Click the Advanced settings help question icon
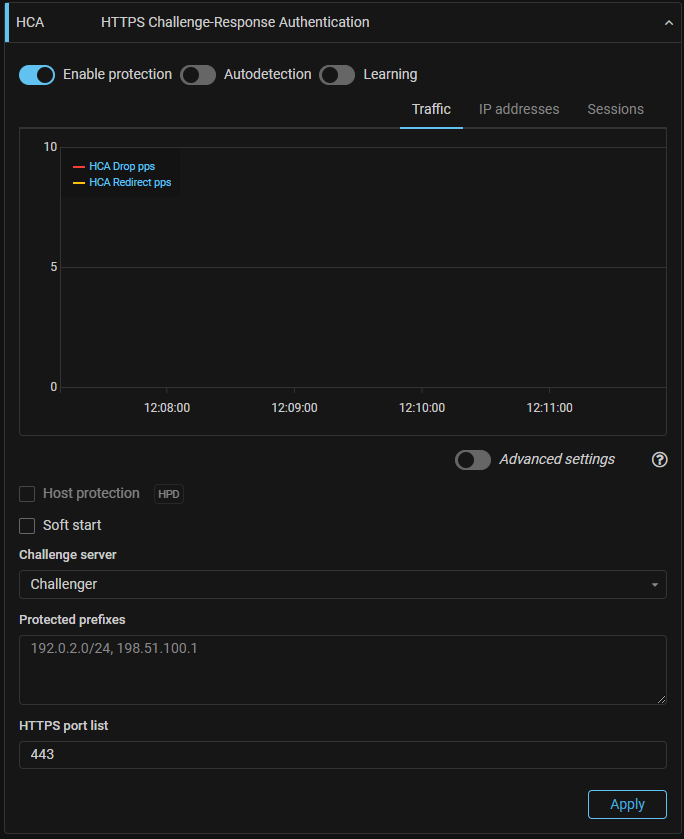 (x=659, y=460)
